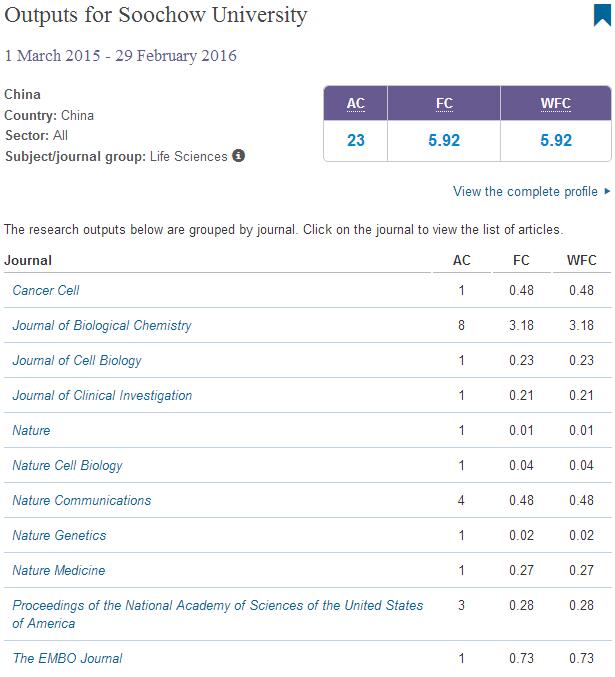615x677 pixels.
Task: Open the Nature Medicine journal link
Action: coord(58,570)
